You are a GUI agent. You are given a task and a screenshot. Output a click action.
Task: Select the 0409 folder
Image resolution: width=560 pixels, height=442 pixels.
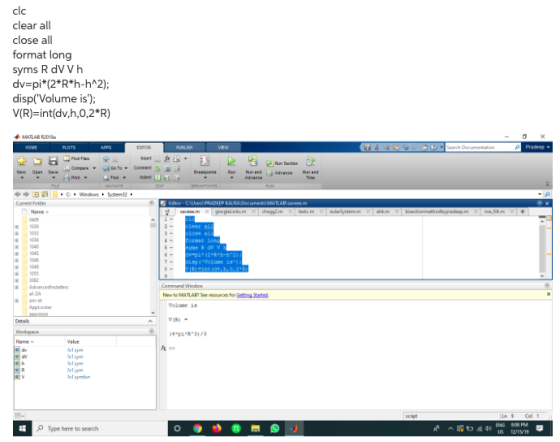[34, 220]
